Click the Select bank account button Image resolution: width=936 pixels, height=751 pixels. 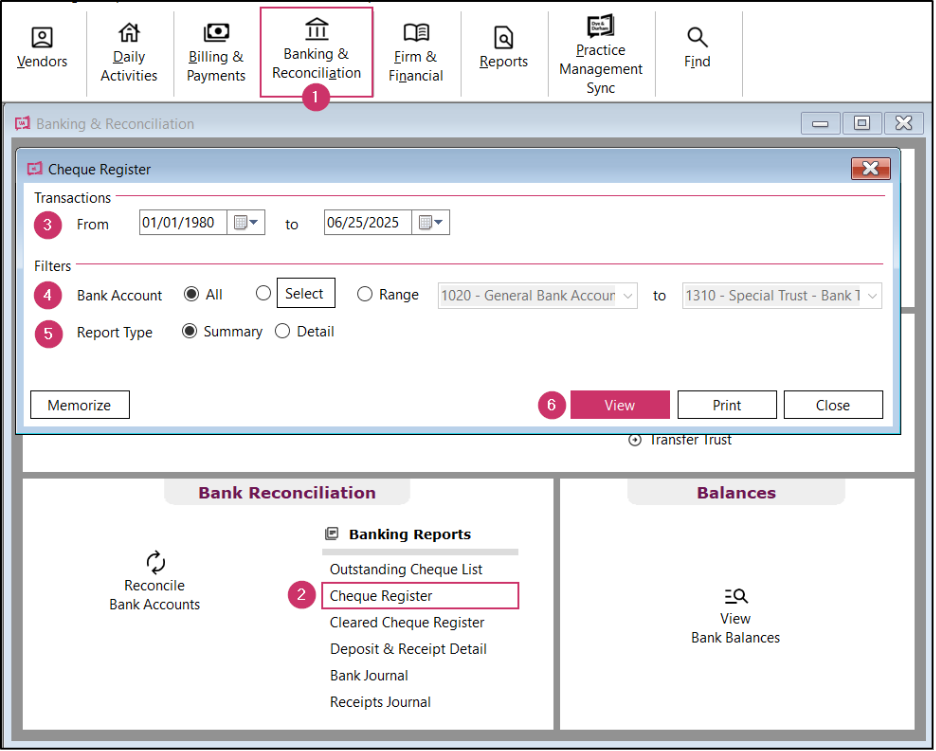pos(306,293)
